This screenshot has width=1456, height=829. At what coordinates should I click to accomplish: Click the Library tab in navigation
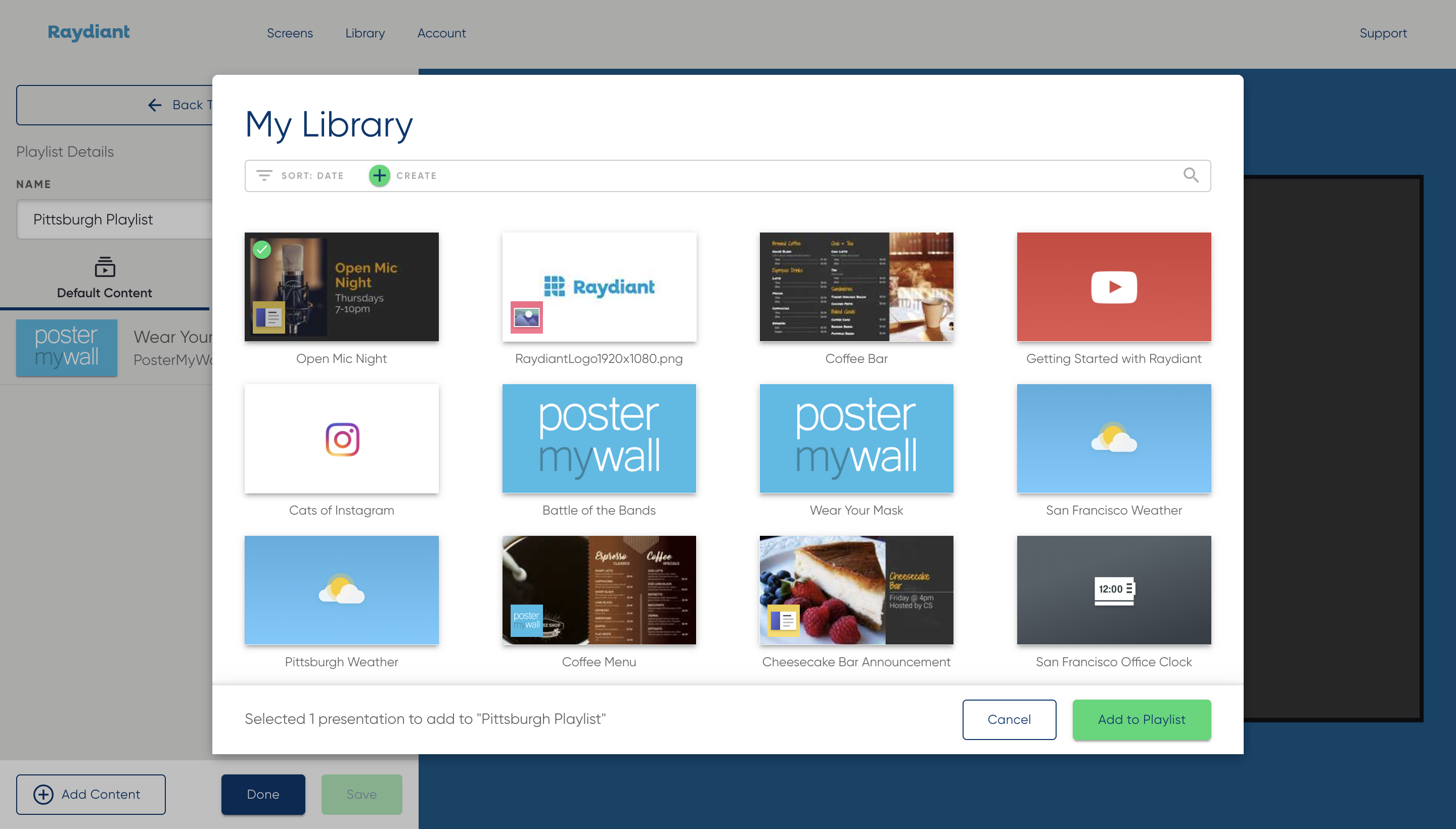point(365,32)
